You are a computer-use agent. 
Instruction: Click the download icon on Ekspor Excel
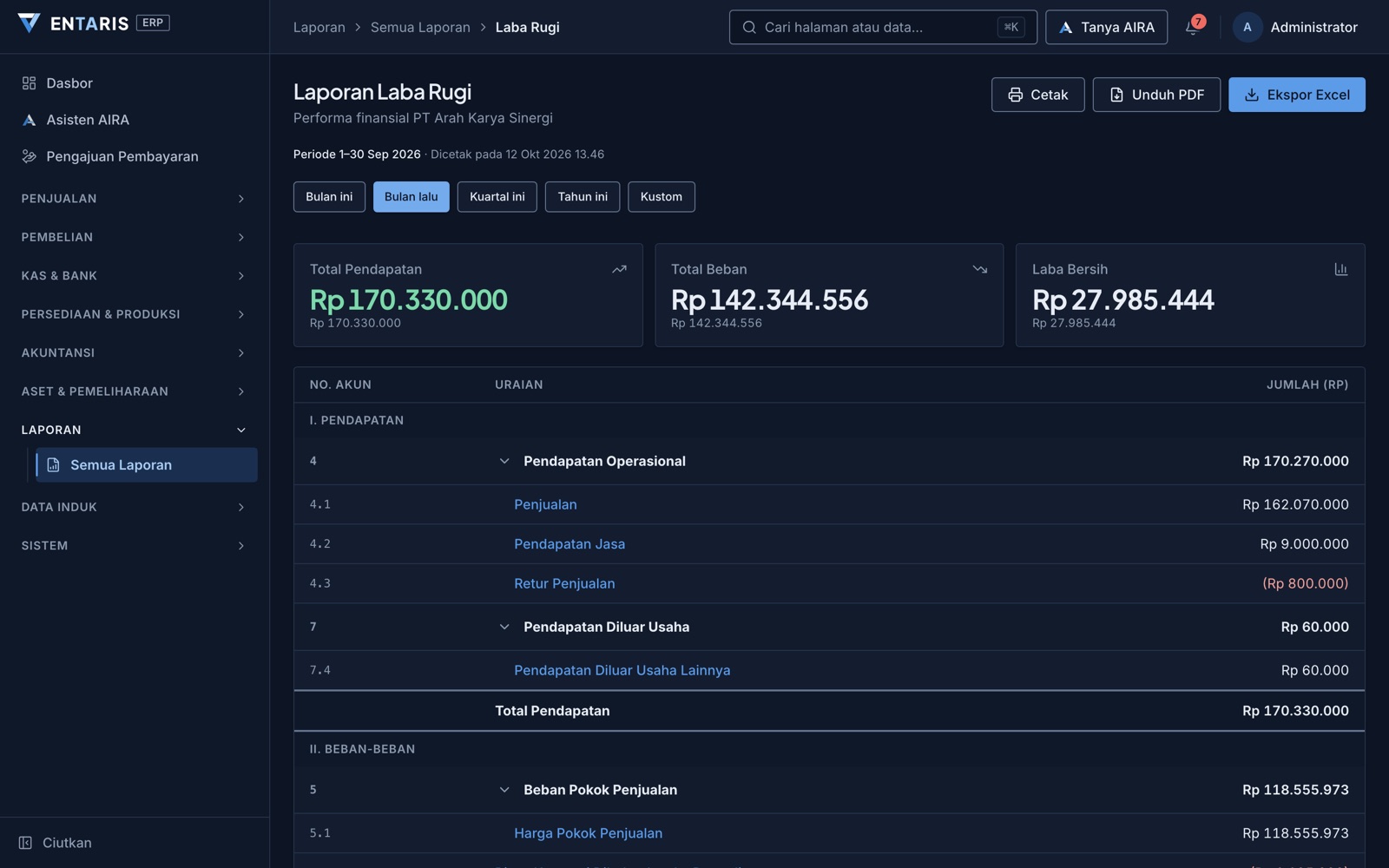tap(1252, 95)
